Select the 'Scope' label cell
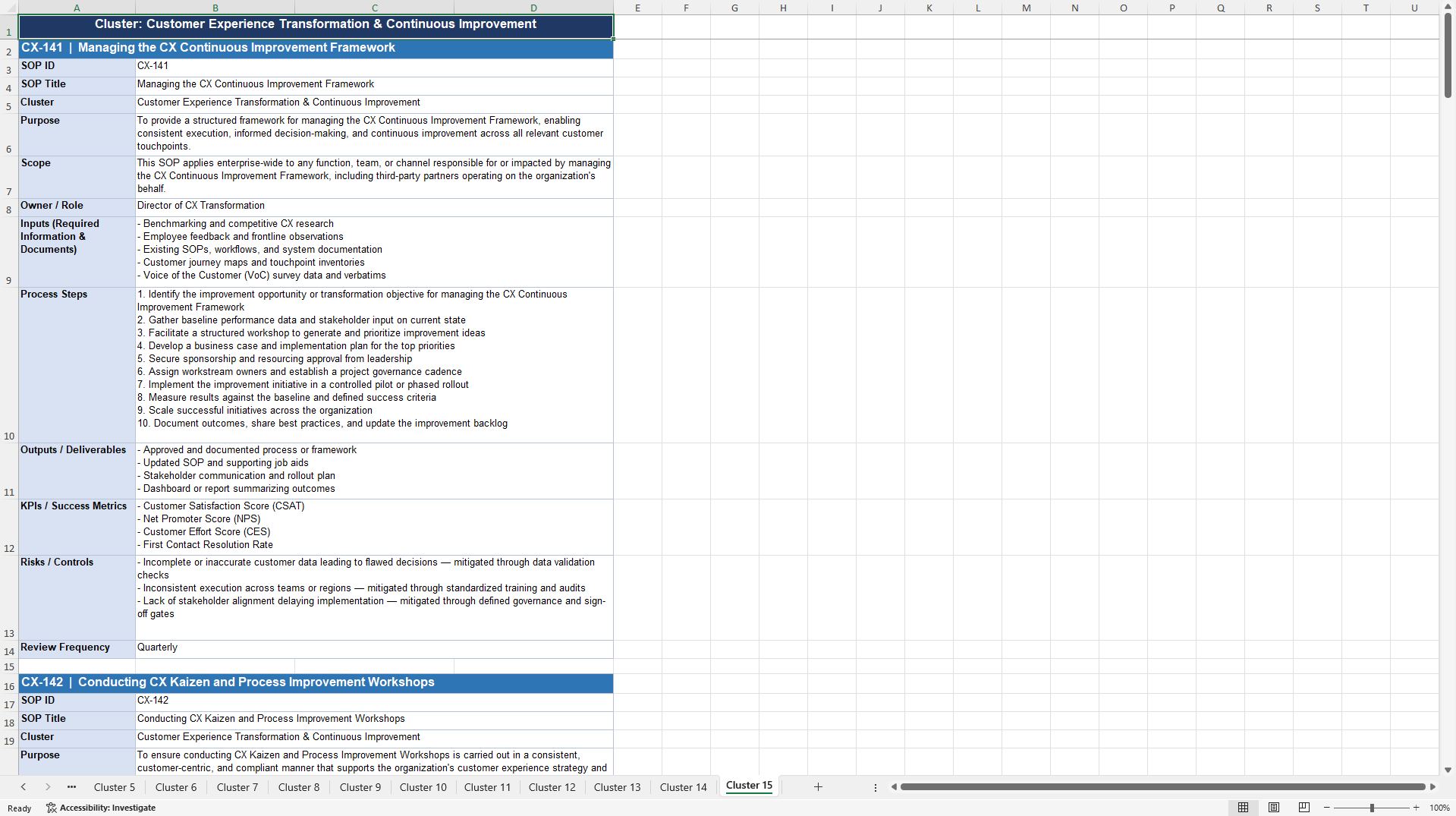1456x816 pixels. [x=77, y=177]
